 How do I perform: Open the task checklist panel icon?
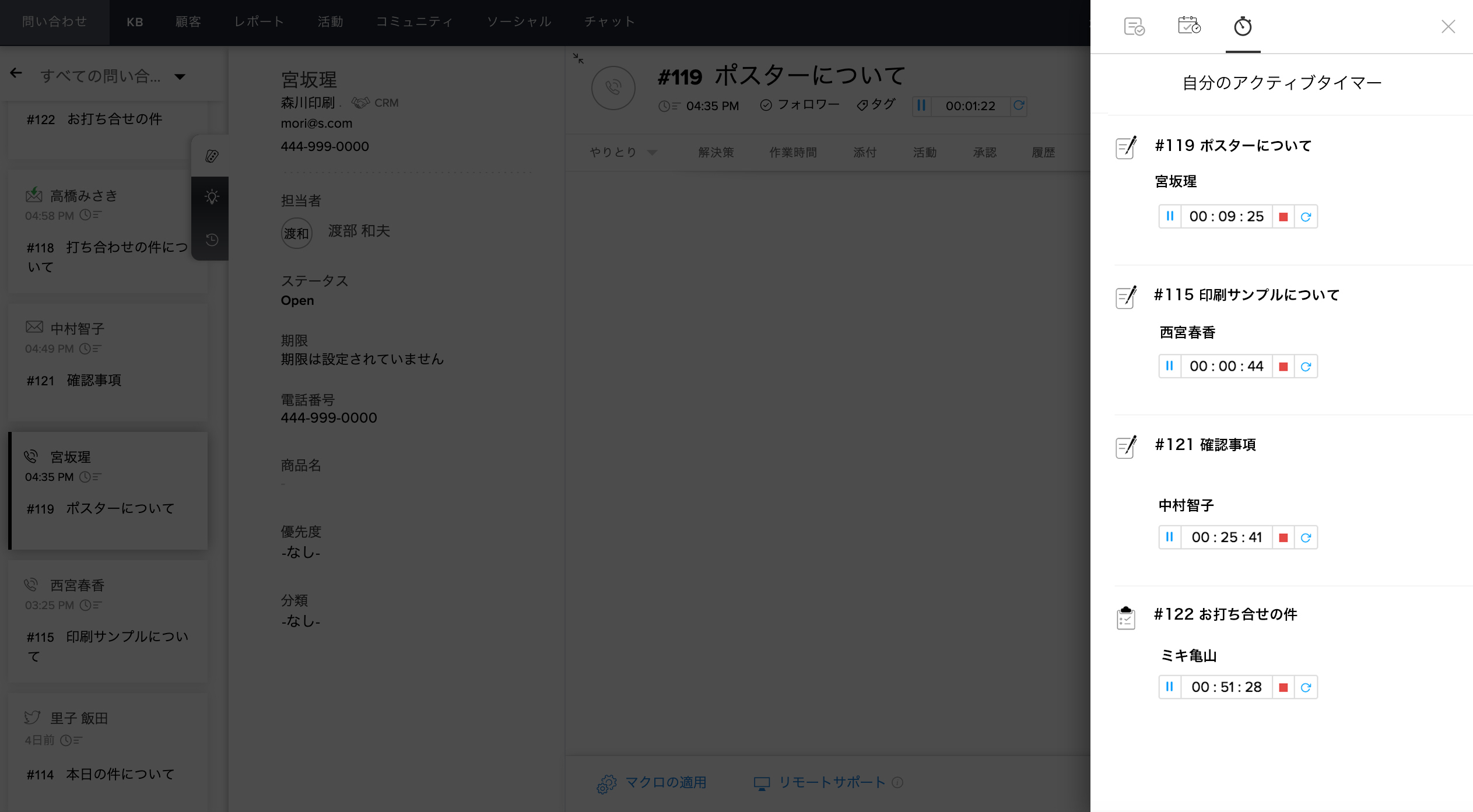(x=1134, y=27)
